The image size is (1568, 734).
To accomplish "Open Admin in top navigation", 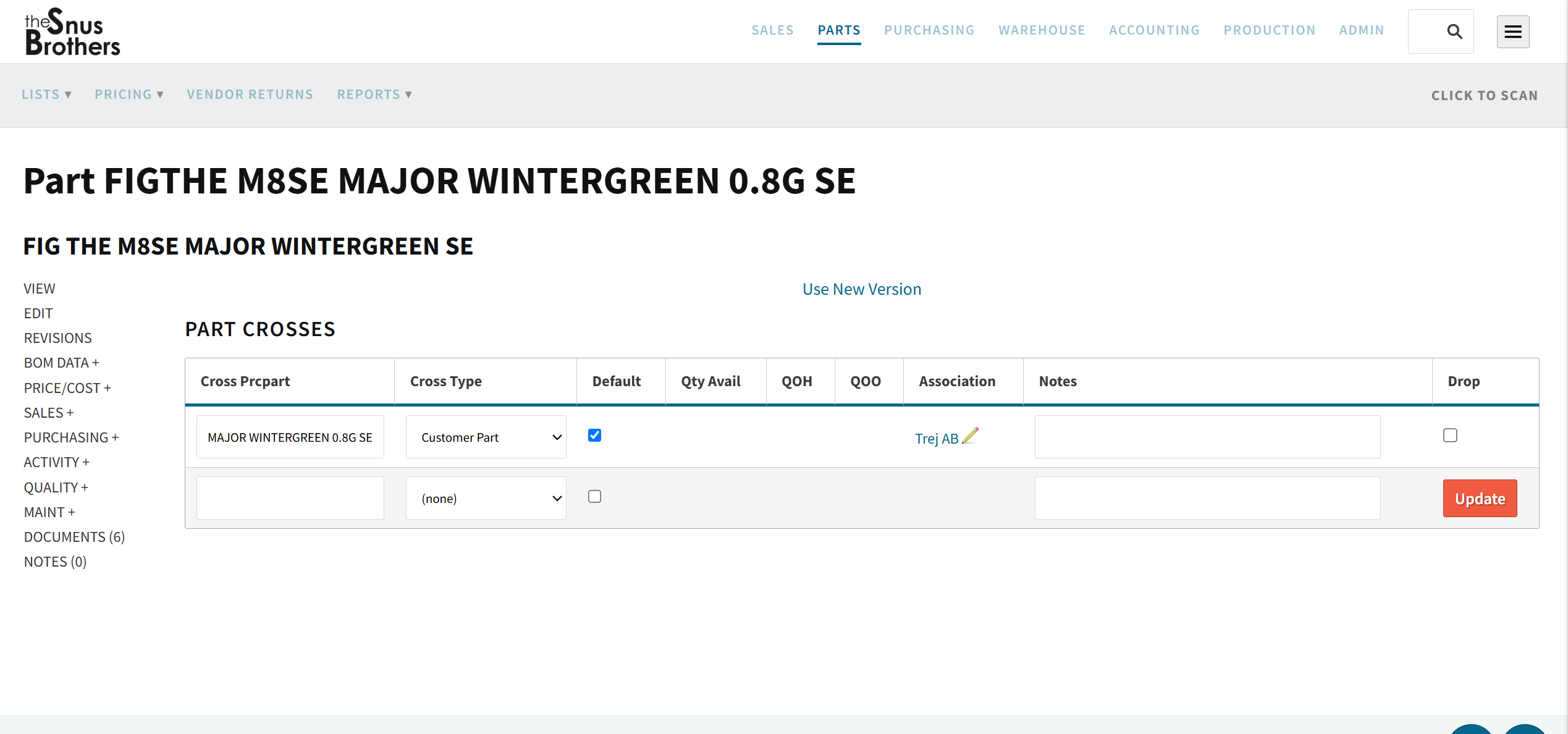I will (x=1362, y=30).
